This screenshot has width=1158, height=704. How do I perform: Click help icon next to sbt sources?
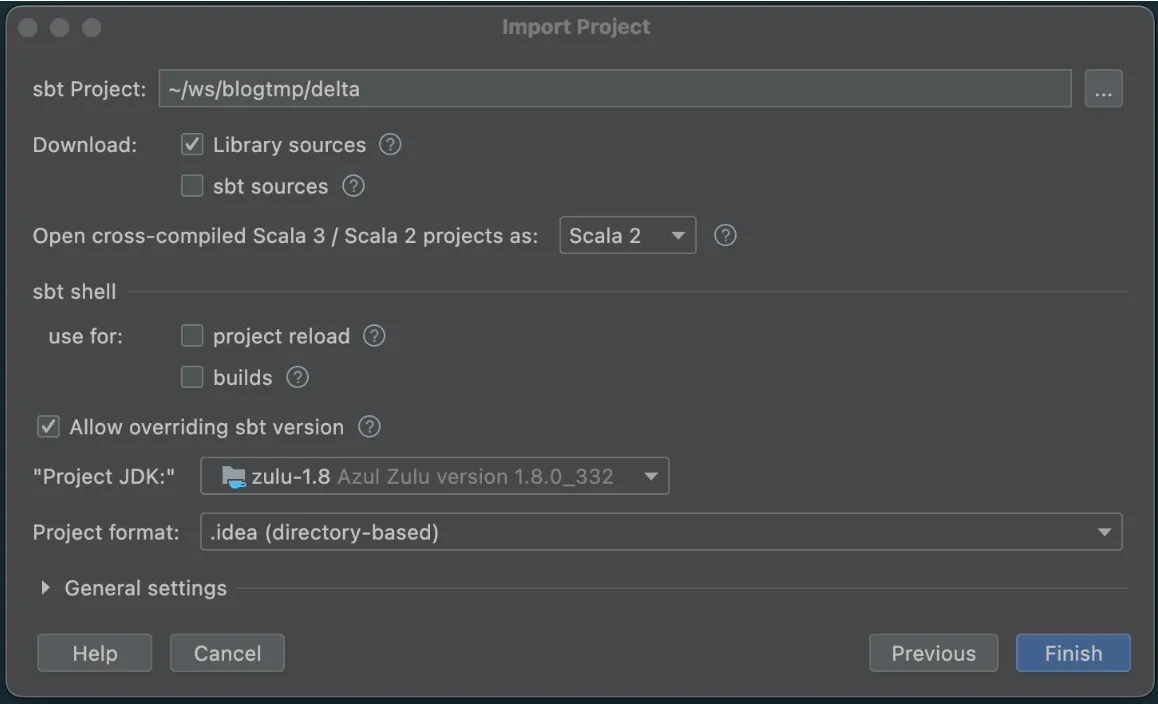pyautogui.click(x=353, y=186)
